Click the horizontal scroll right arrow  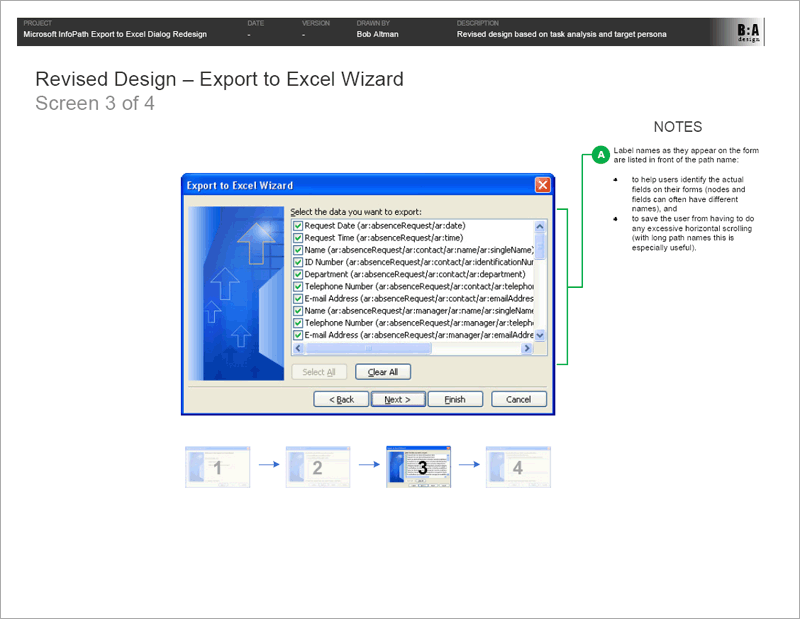(x=527, y=348)
